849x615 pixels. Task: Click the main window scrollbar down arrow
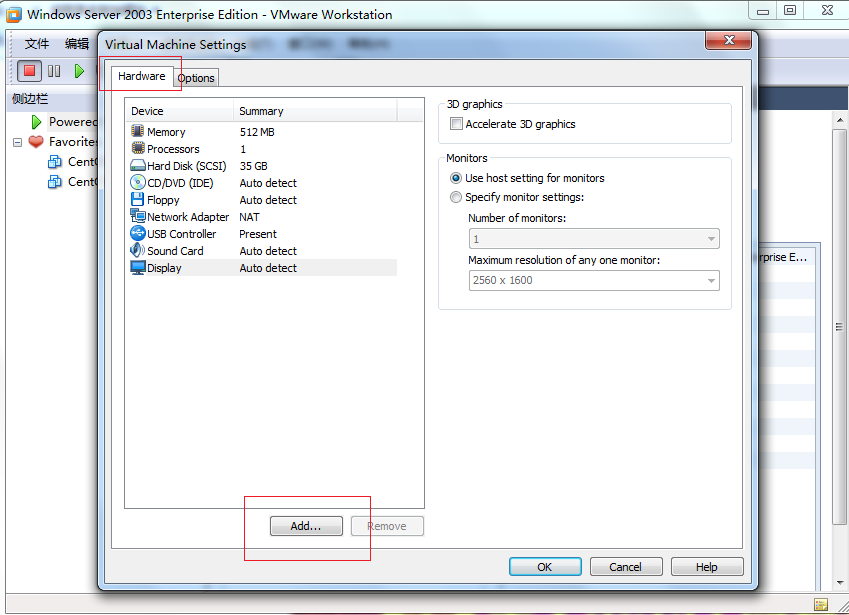click(840, 583)
